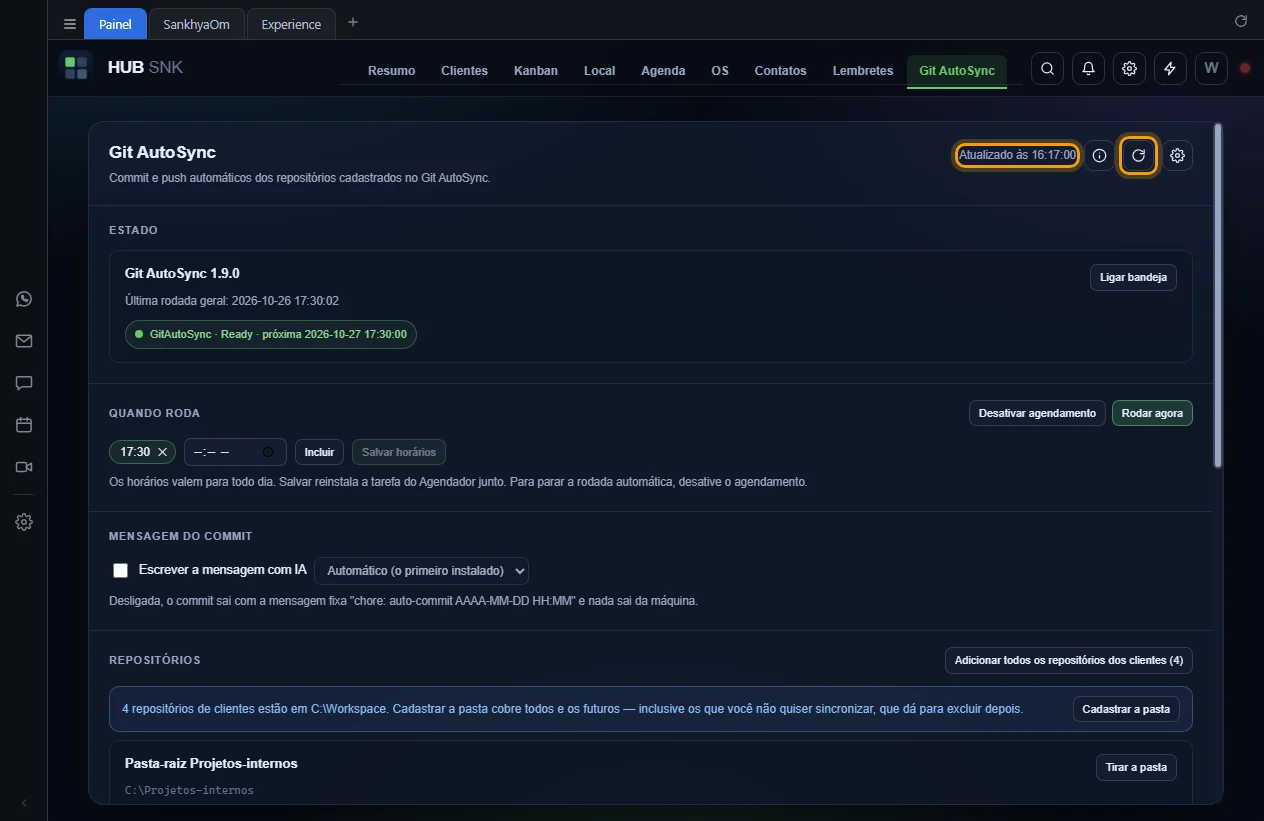Toggle Escrever a mensagem com IA checkbox
Viewport: 1264px width, 821px height.
click(x=121, y=570)
